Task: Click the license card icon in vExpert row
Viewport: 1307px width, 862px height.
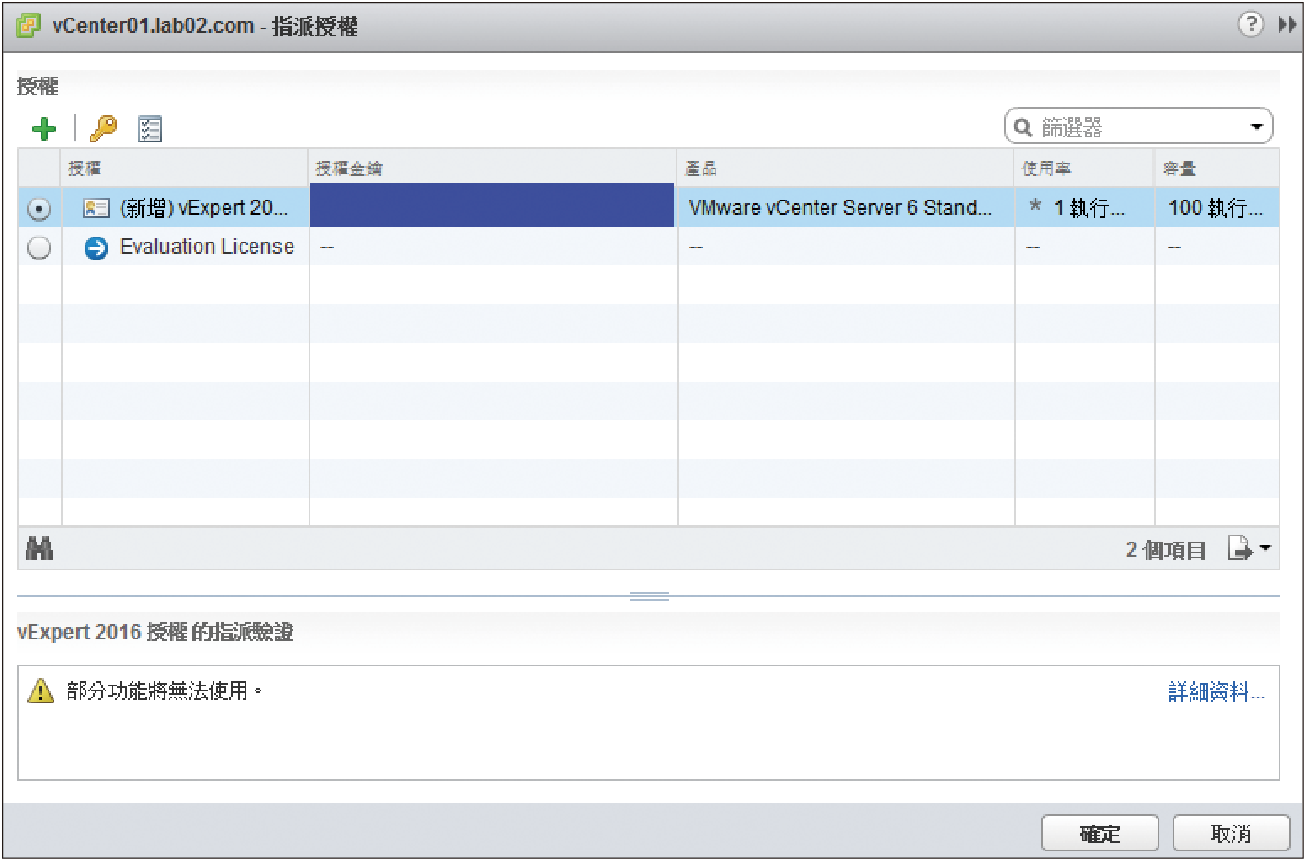Action: (96, 208)
